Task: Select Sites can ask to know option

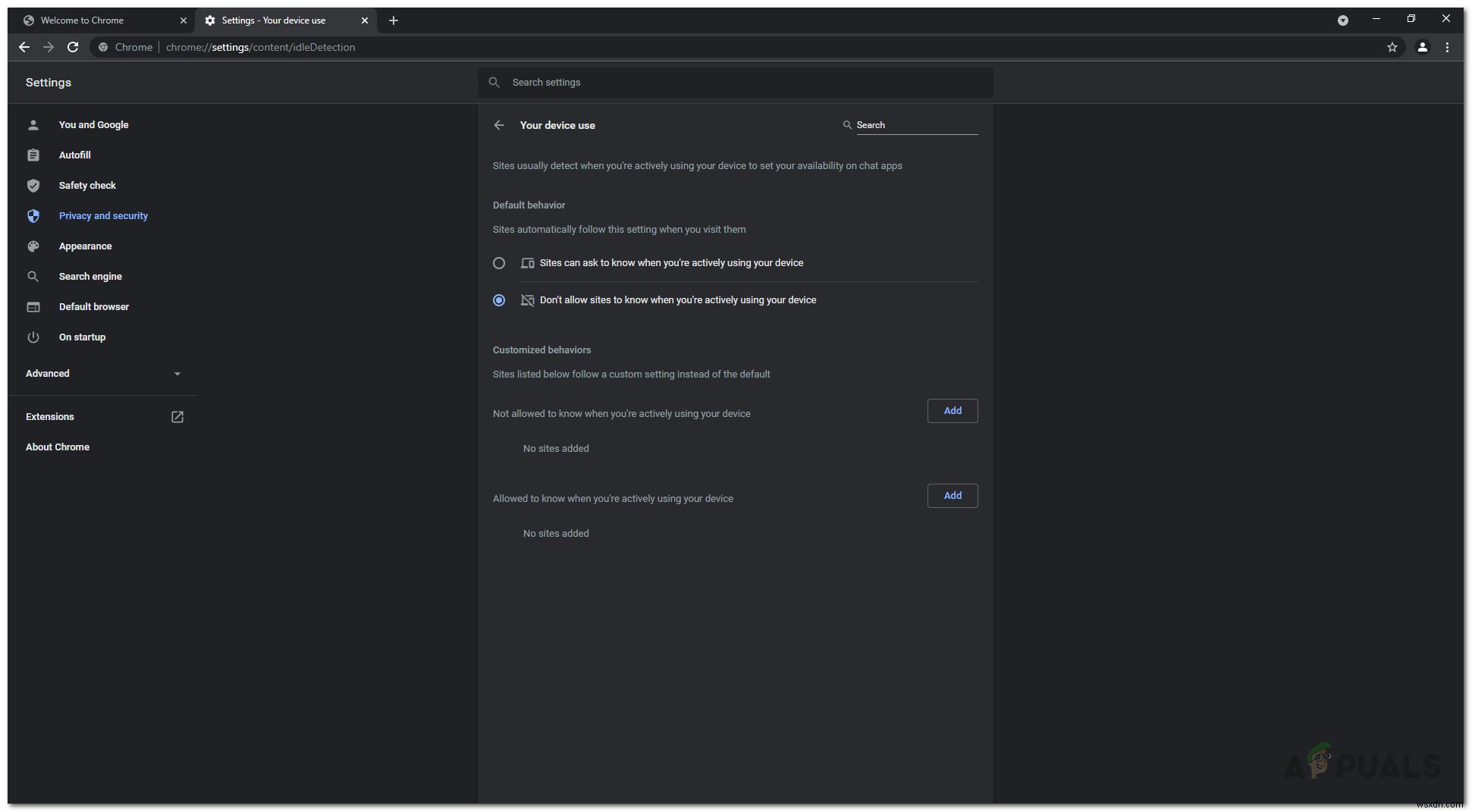Action: coord(499,263)
